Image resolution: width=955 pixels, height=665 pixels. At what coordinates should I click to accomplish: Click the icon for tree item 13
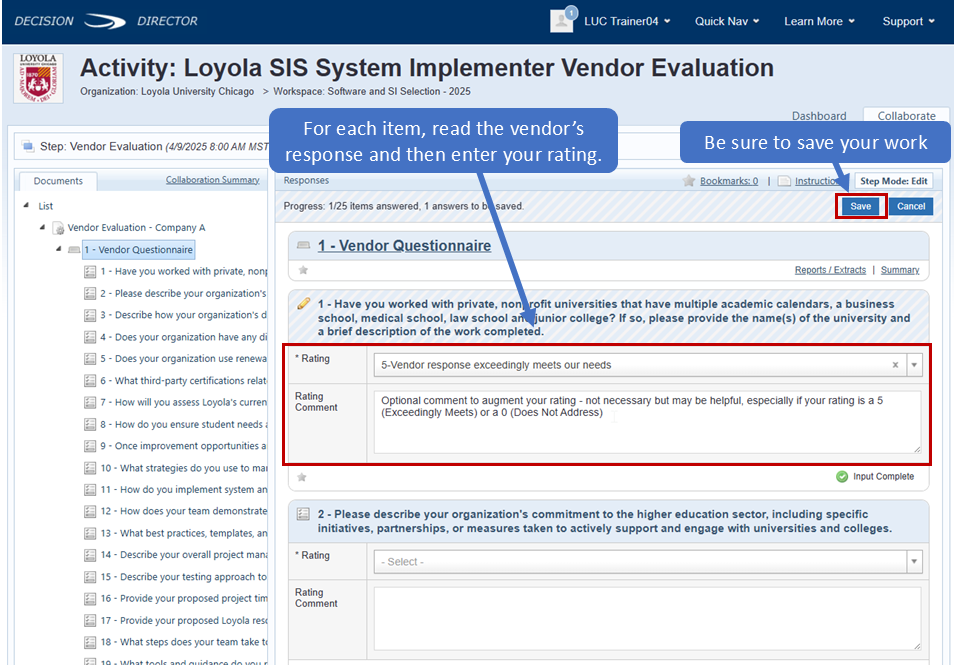[90, 533]
